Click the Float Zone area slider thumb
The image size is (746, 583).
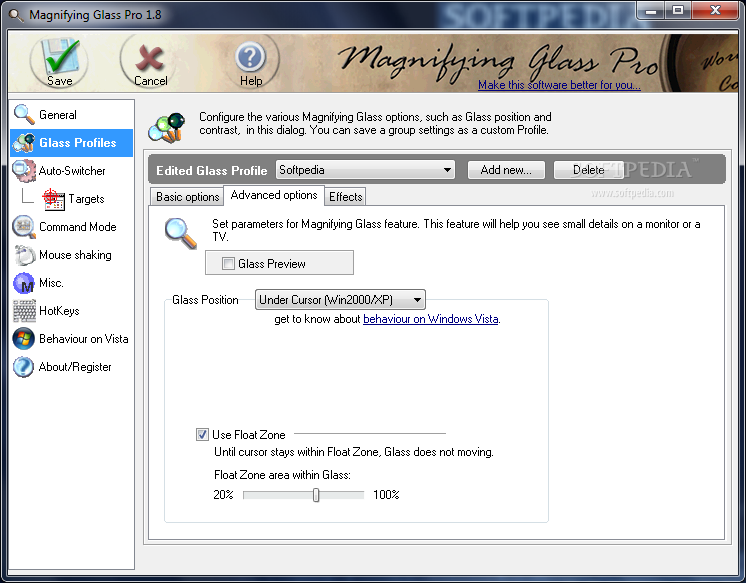click(316, 495)
